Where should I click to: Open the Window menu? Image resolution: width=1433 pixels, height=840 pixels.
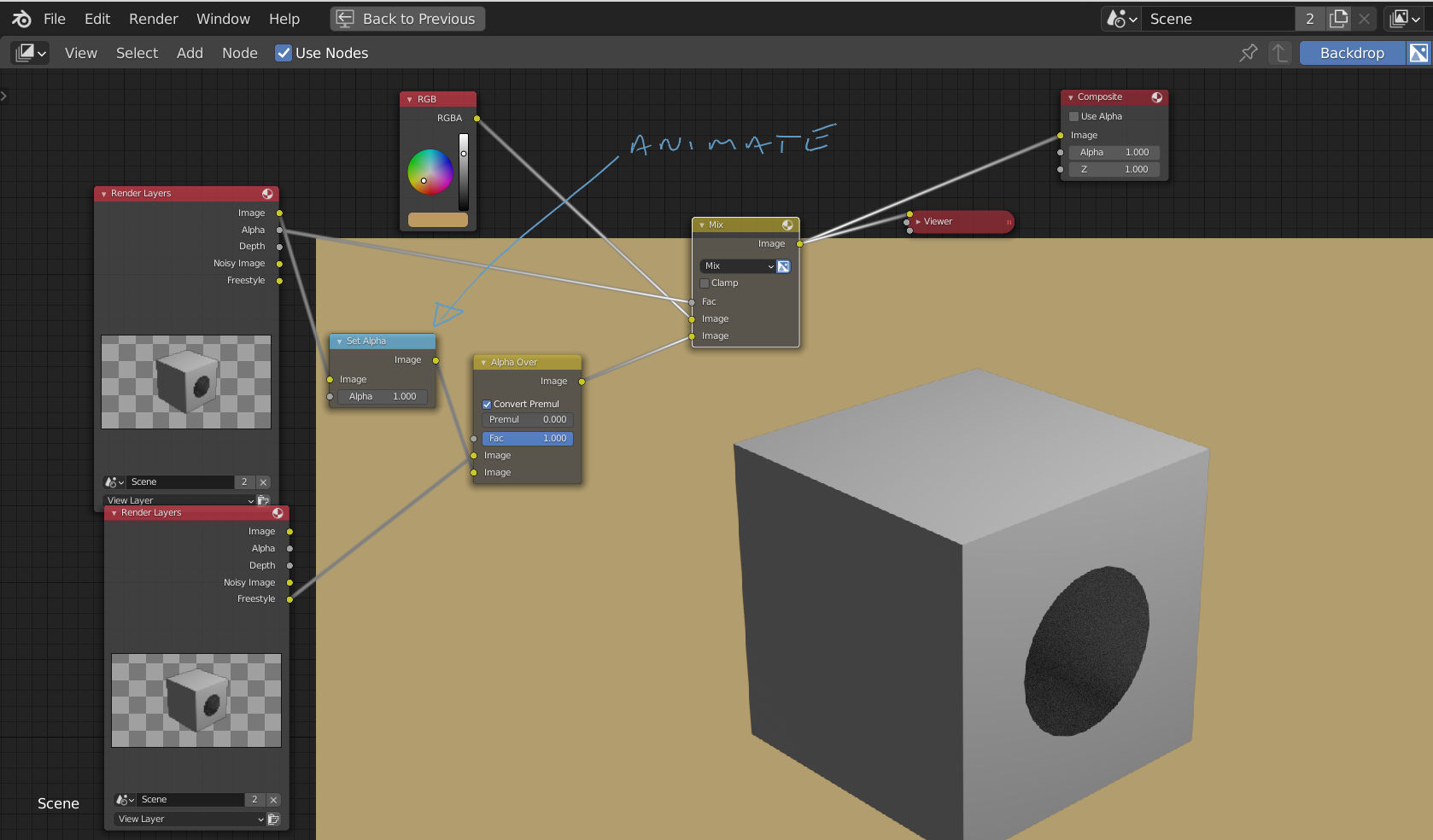click(x=223, y=19)
